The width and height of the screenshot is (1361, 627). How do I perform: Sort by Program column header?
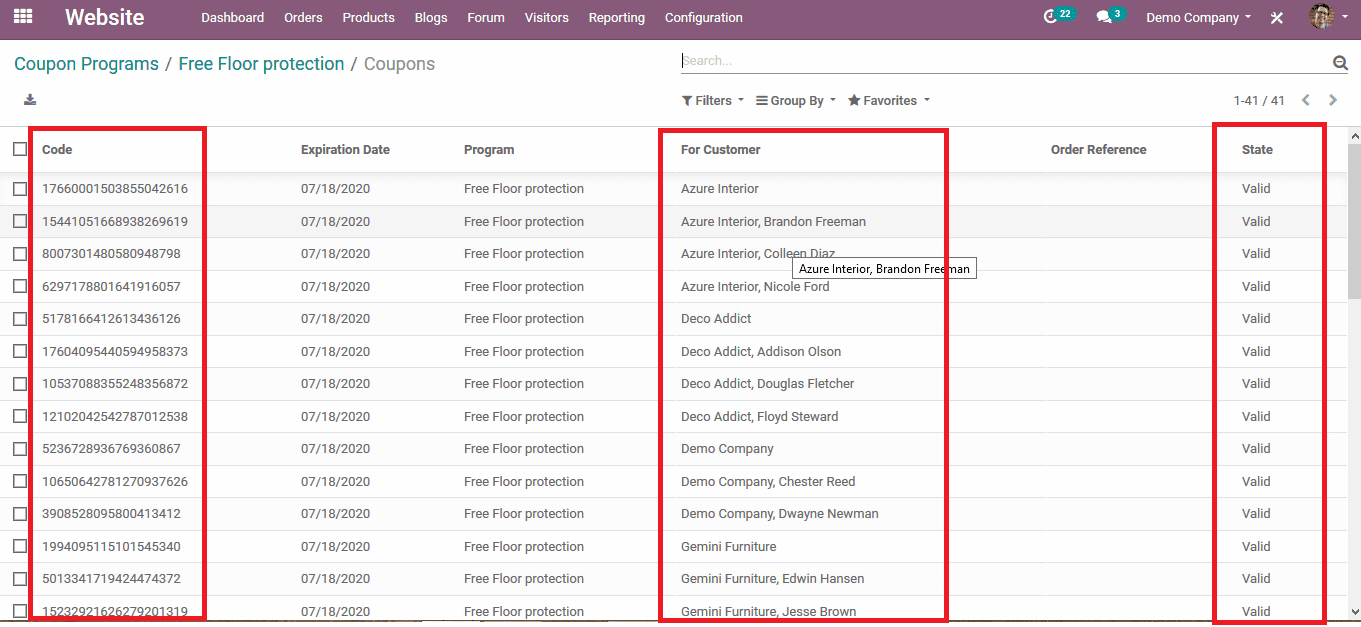point(489,149)
